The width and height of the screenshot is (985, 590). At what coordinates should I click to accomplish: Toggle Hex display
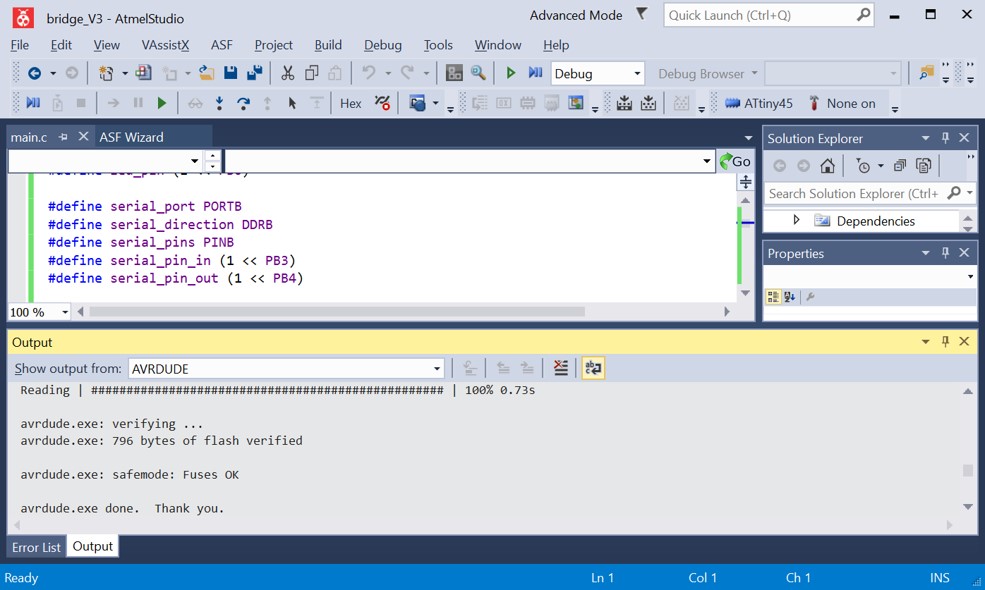(x=351, y=103)
